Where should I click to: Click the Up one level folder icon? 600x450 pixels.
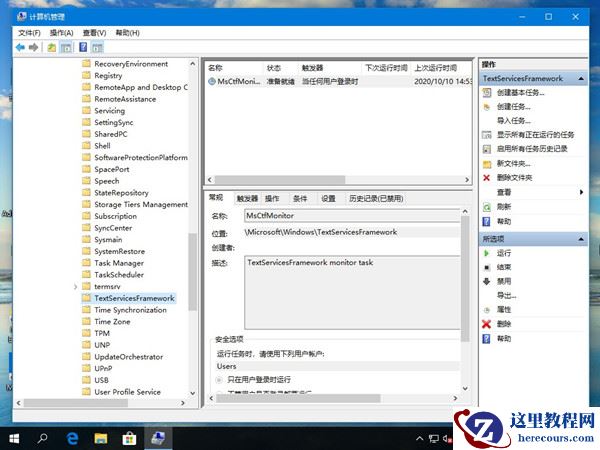tap(52, 47)
